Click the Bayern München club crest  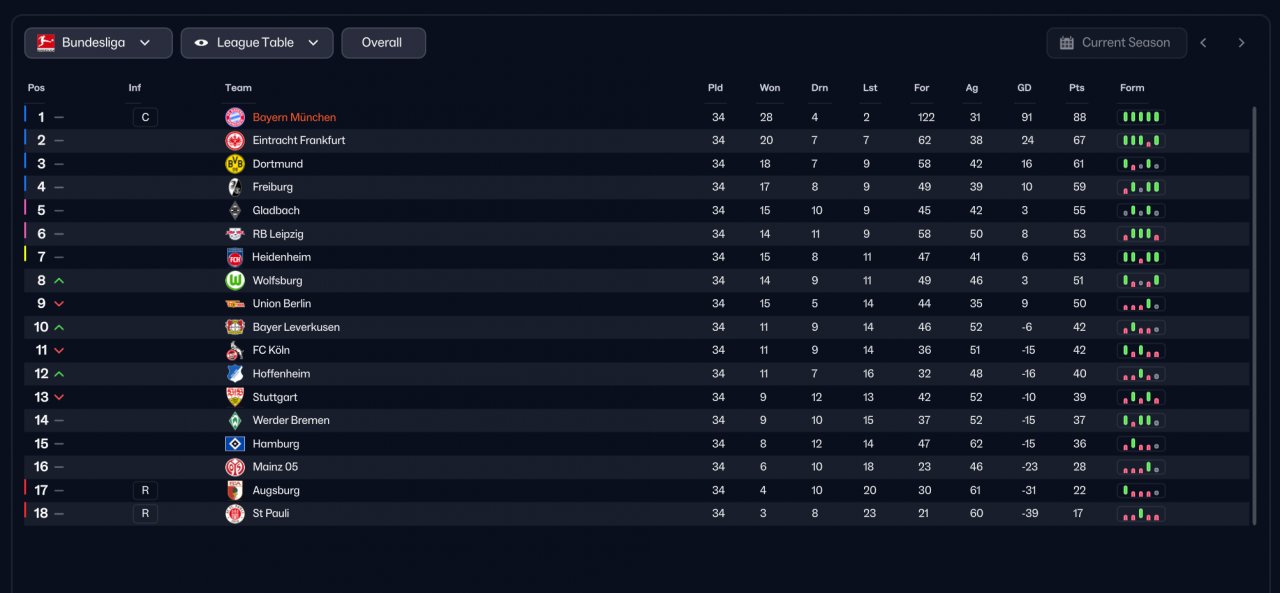click(x=235, y=117)
